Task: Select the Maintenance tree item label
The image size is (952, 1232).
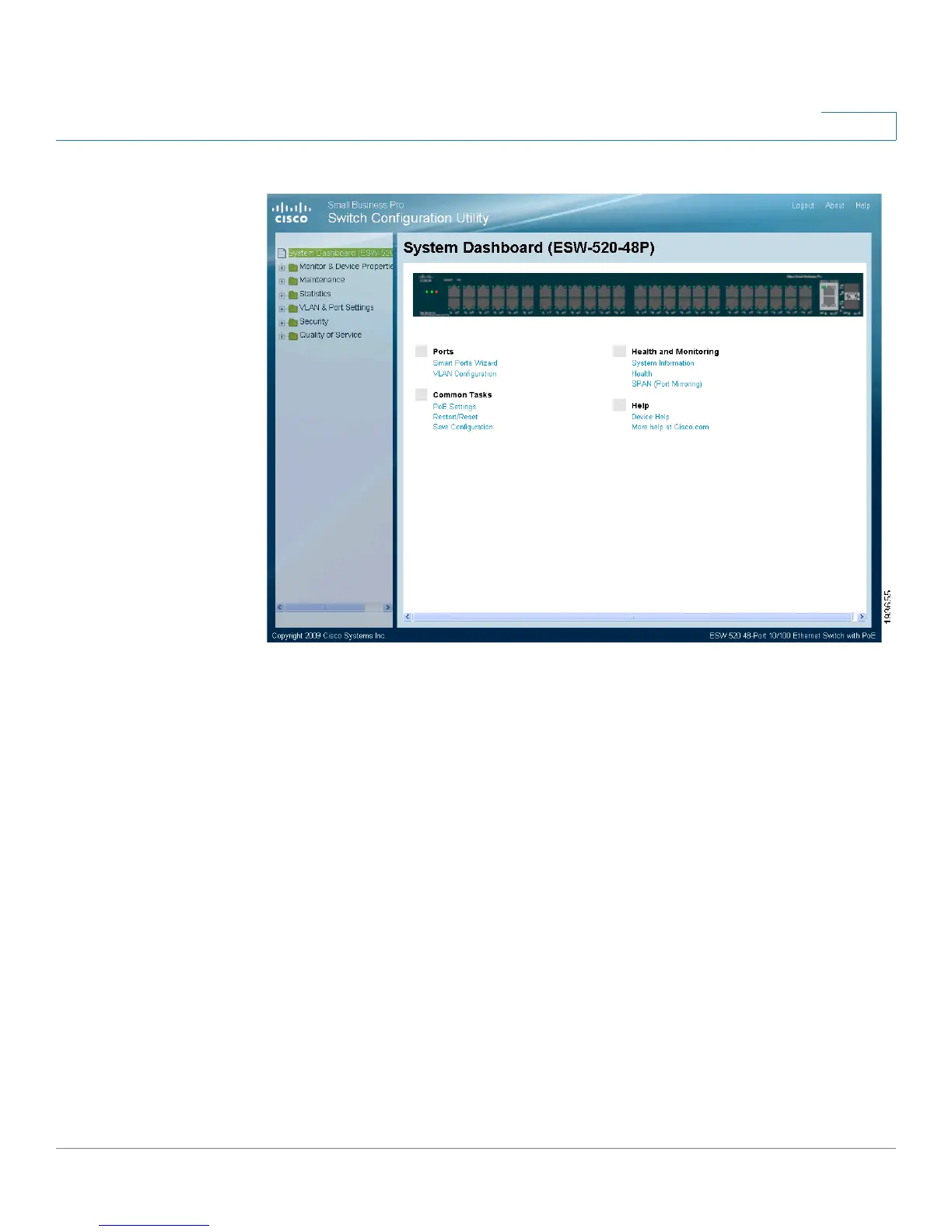Action: [x=322, y=280]
